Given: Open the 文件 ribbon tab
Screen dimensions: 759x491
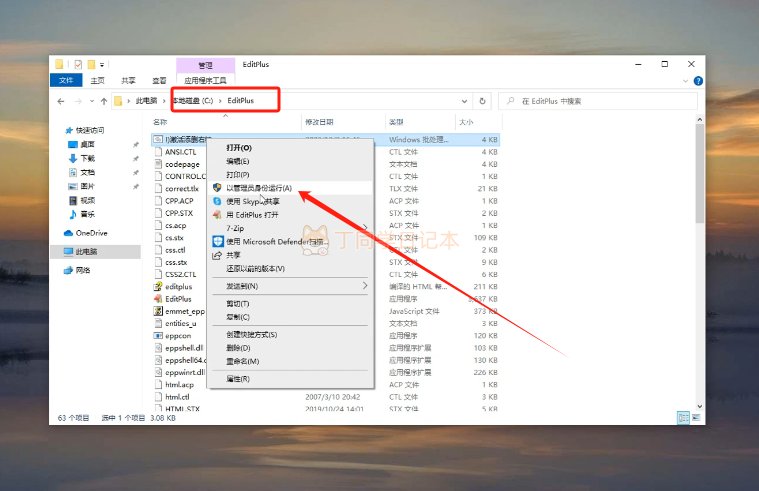Looking at the screenshot, I should [x=66, y=80].
